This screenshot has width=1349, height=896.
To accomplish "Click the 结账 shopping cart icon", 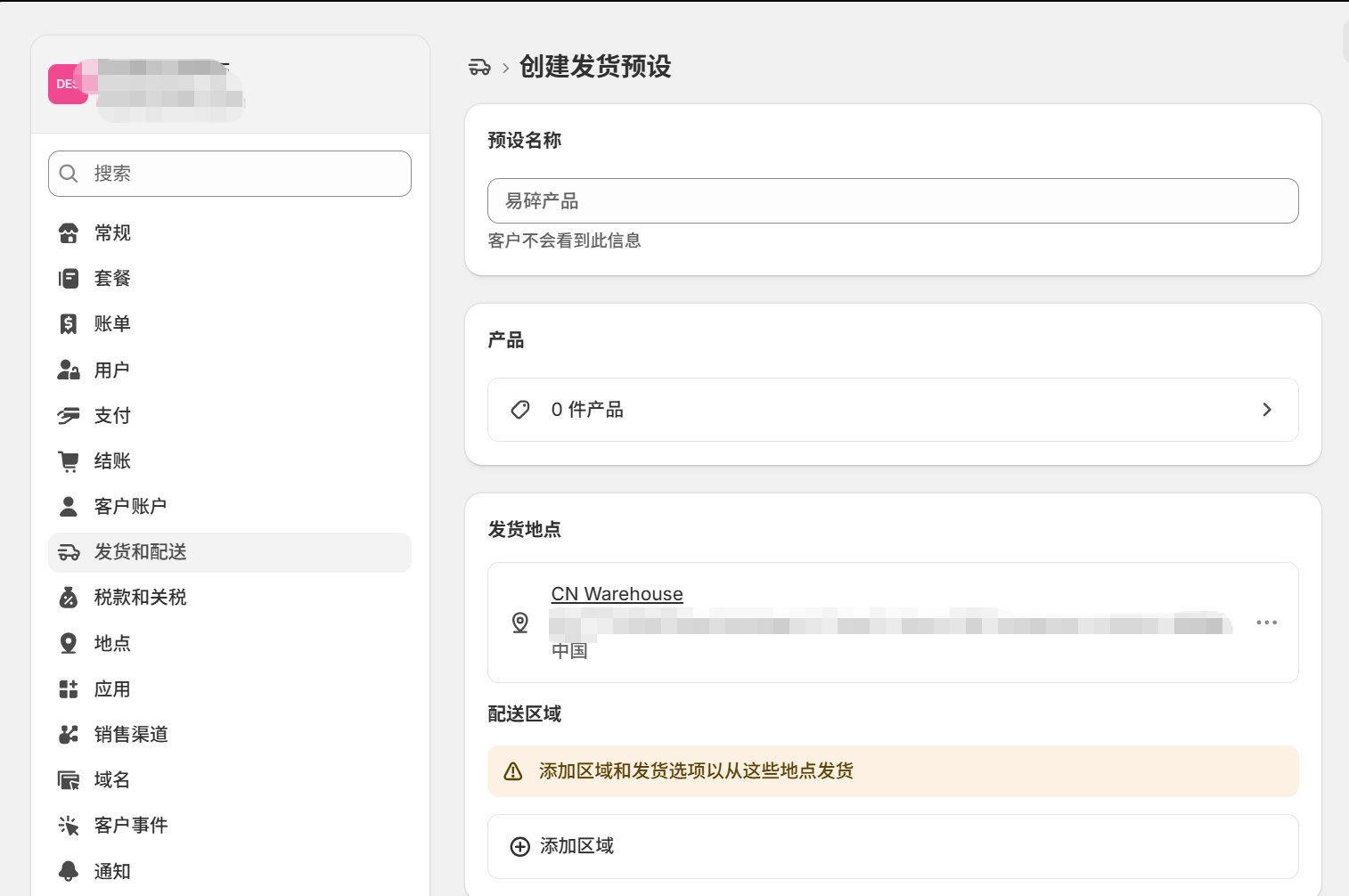I will [69, 461].
